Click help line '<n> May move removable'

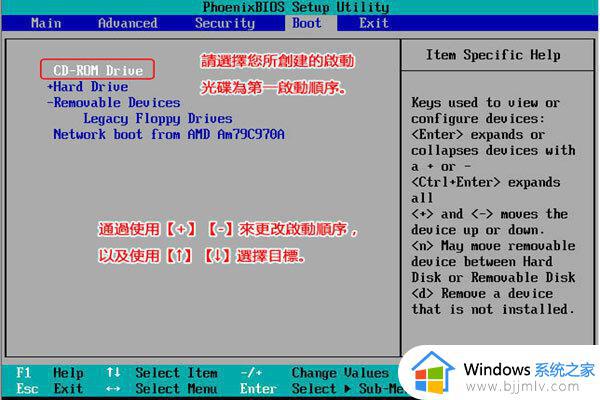click(x=493, y=246)
